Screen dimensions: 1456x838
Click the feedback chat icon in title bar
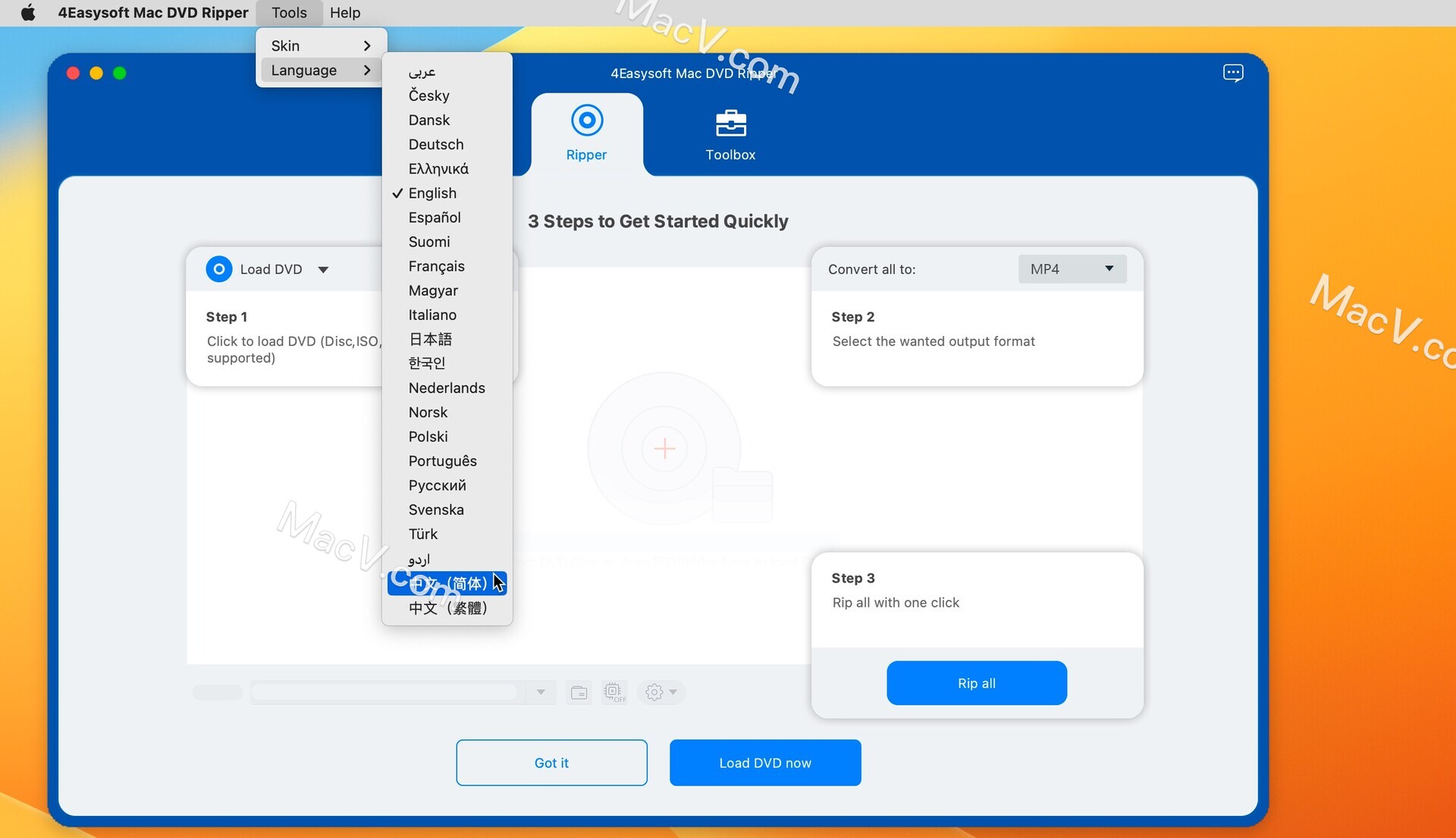[x=1233, y=73]
